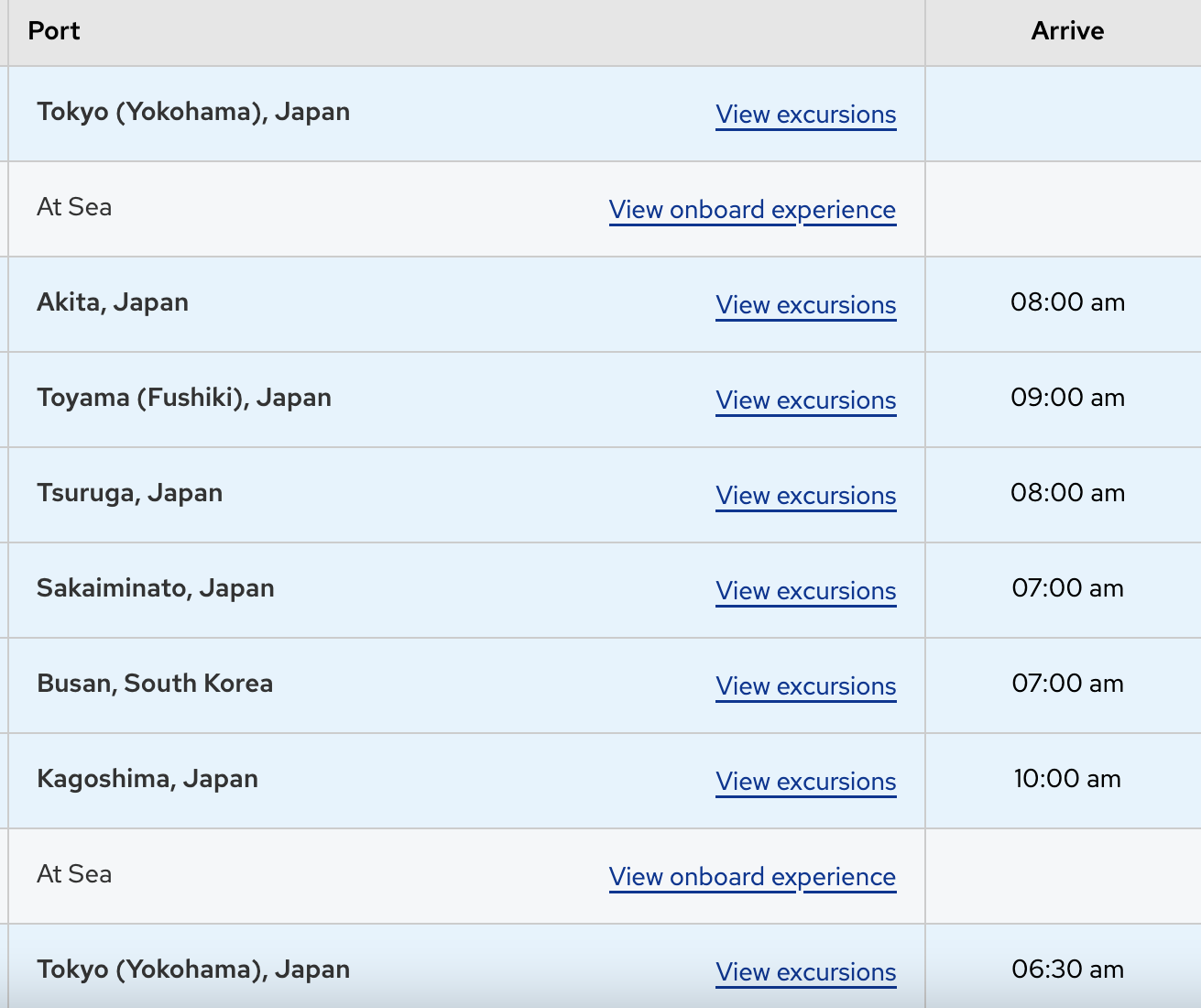The image size is (1201, 1008).
Task: Open View excursions for the departure Tokyo (Yokohama) row
Action: (805, 115)
